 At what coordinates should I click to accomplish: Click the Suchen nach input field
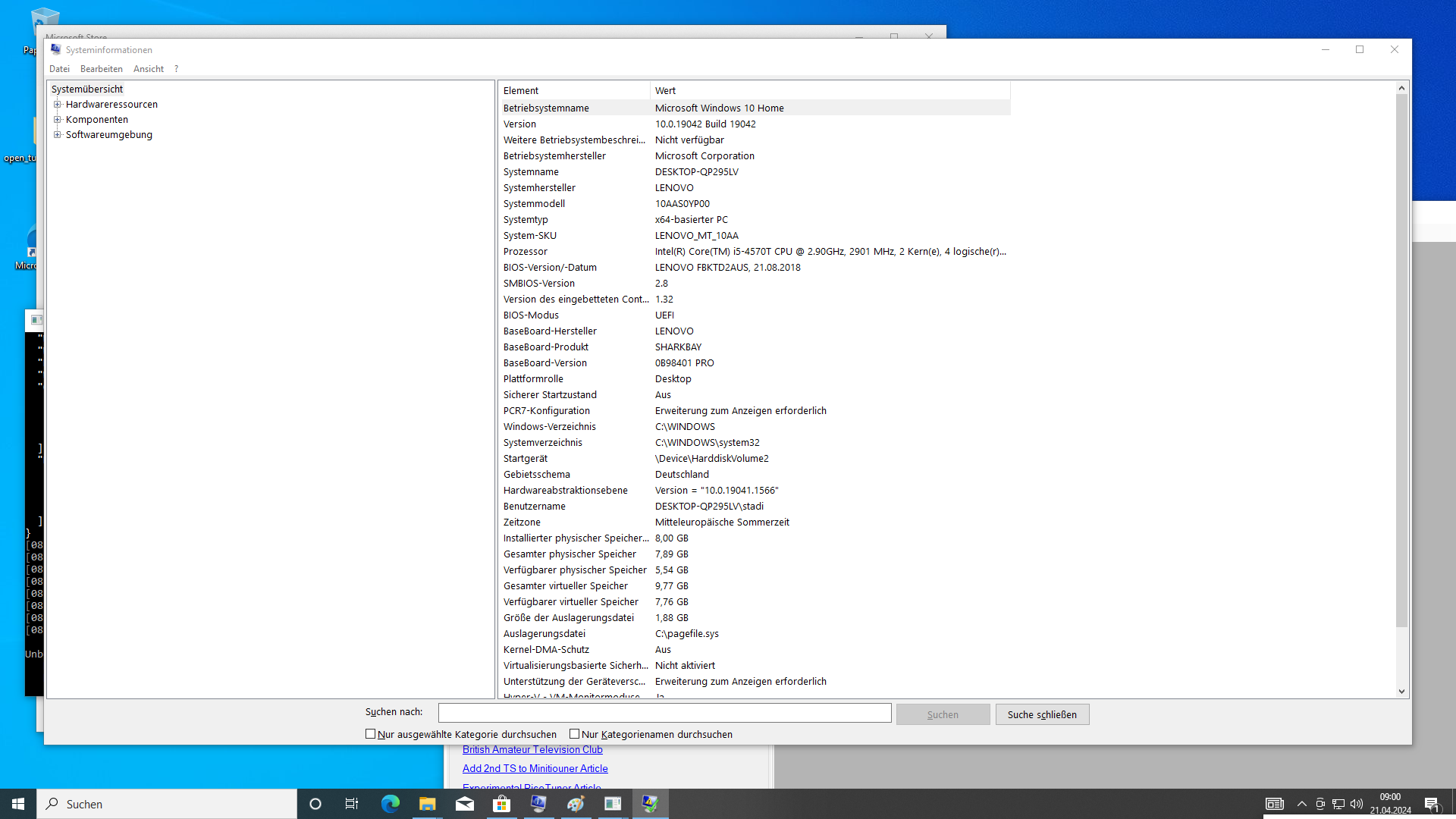(664, 714)
